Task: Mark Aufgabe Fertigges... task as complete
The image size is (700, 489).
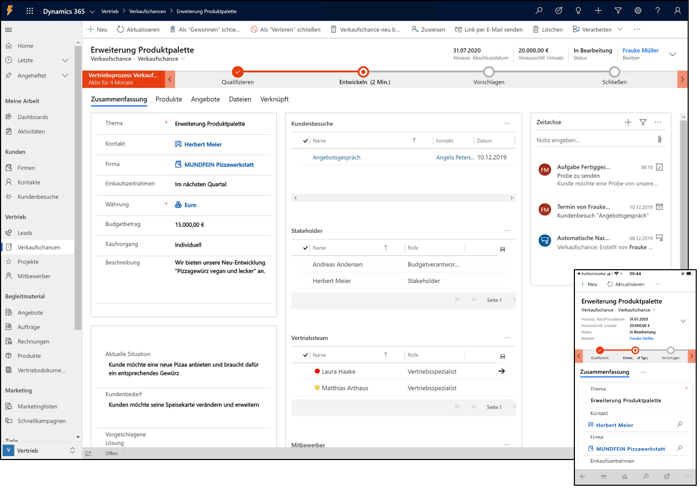Action: tap(659, 167)
